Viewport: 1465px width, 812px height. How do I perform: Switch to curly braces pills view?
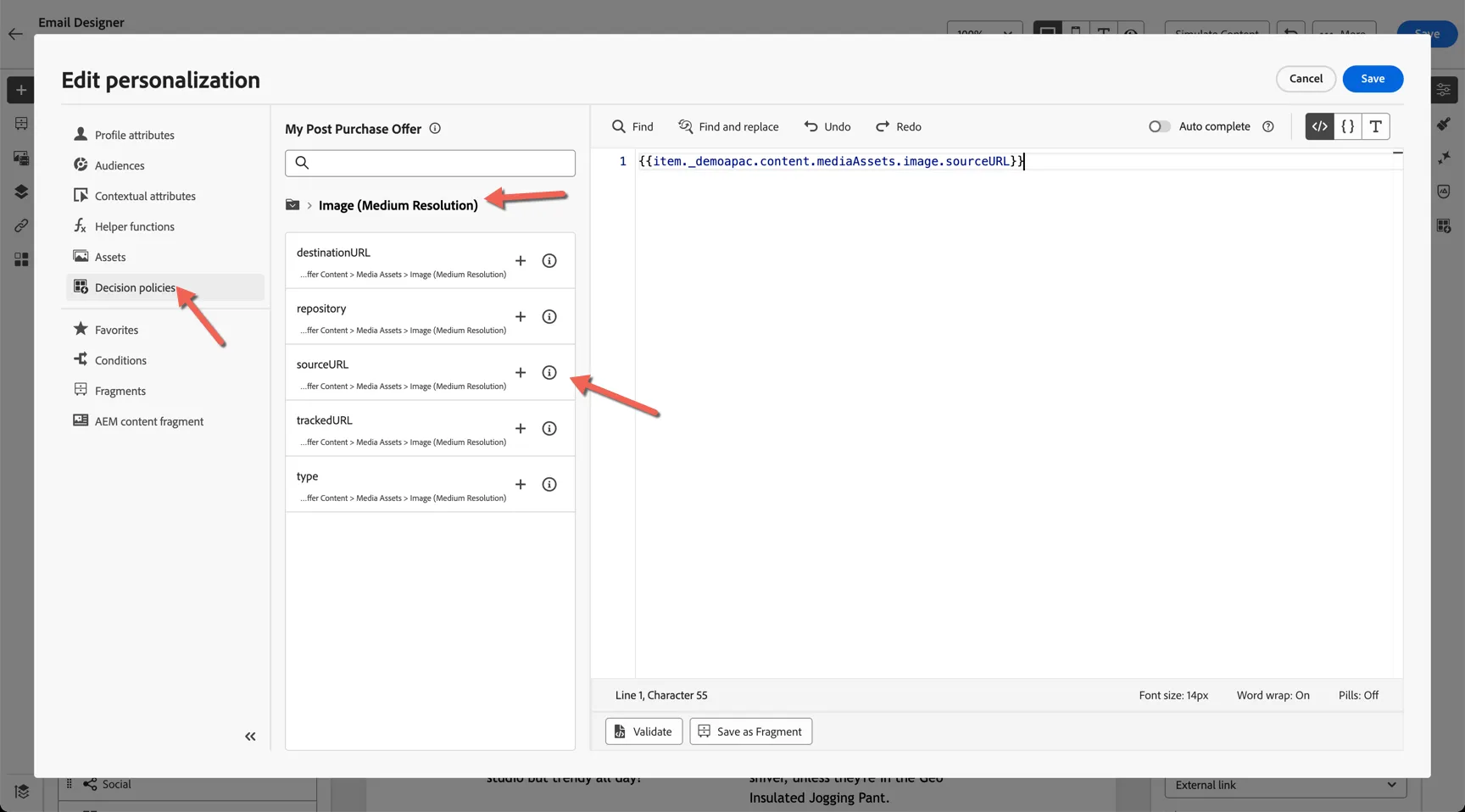click(x=1347, y=126)
